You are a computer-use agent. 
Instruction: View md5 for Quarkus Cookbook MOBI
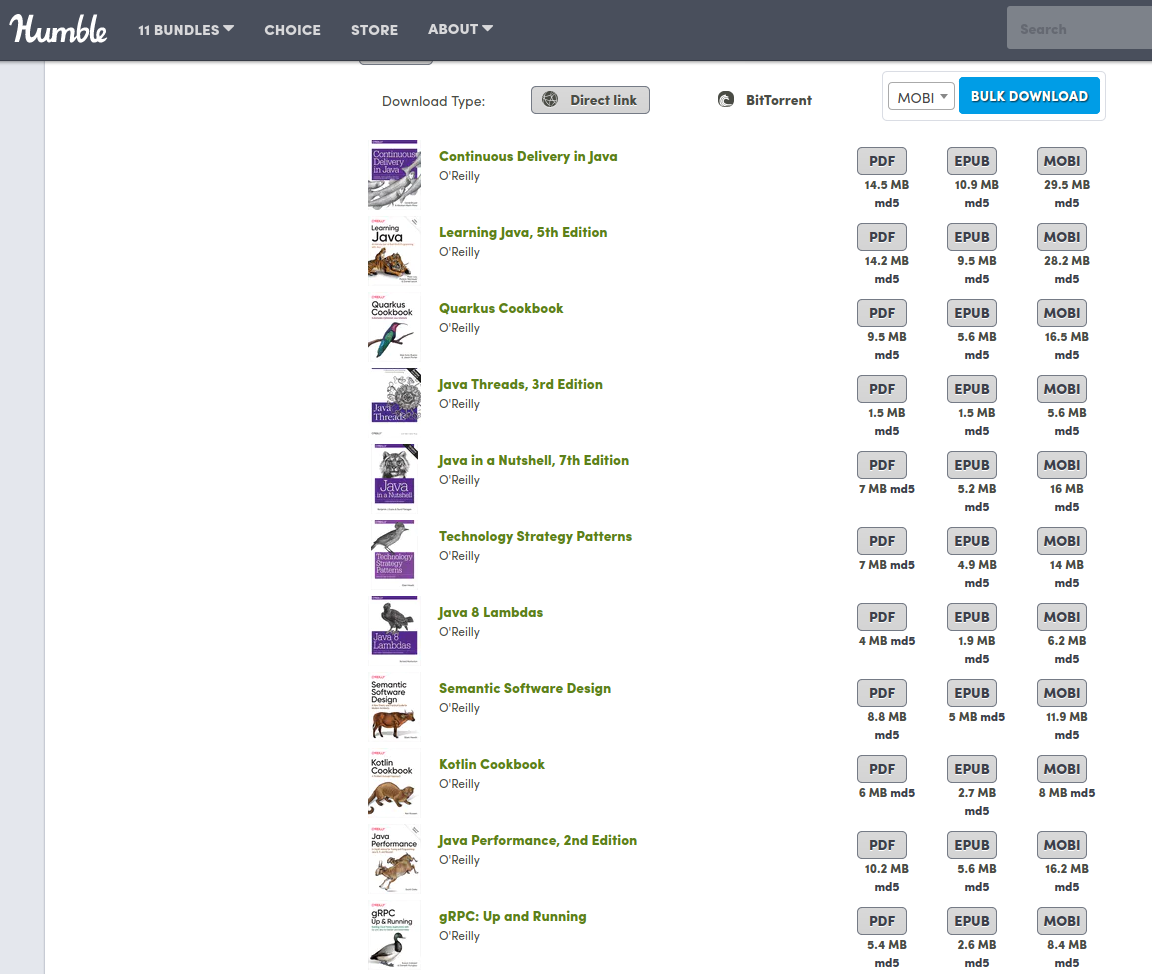point(1067,355)
